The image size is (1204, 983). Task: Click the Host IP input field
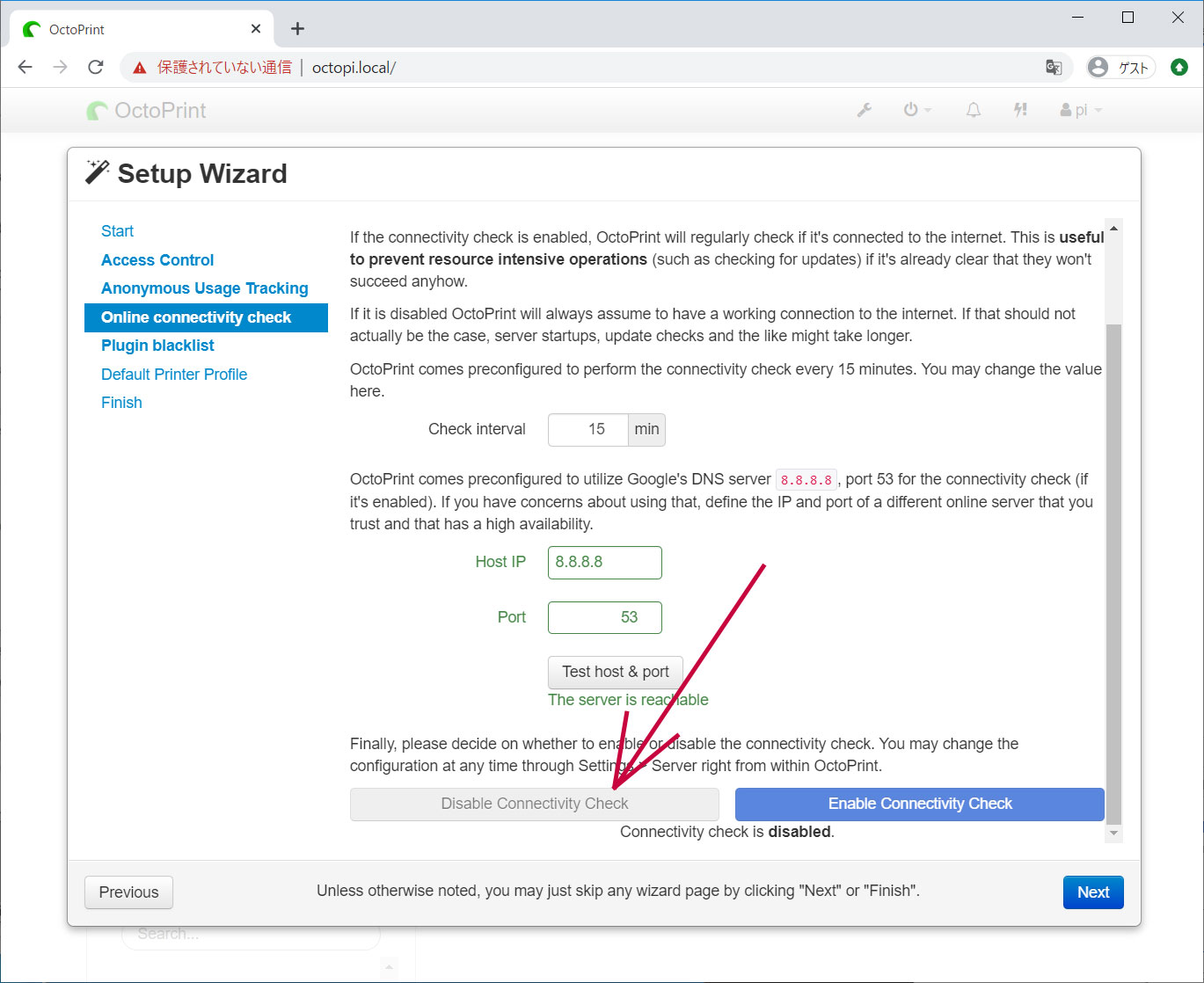[x=605, y=563]
